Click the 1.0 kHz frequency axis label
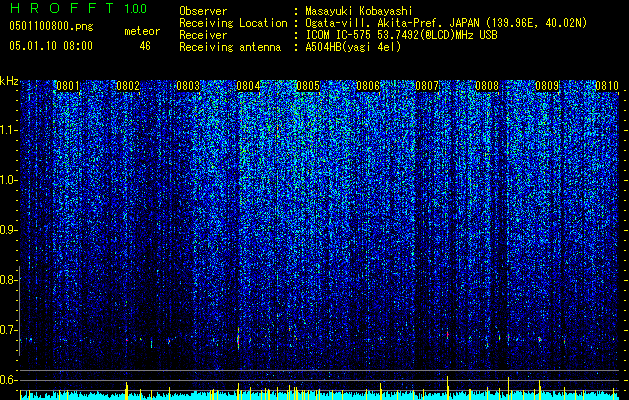Image resolution: width=629 pixels, height=400 pixels. 9,180
